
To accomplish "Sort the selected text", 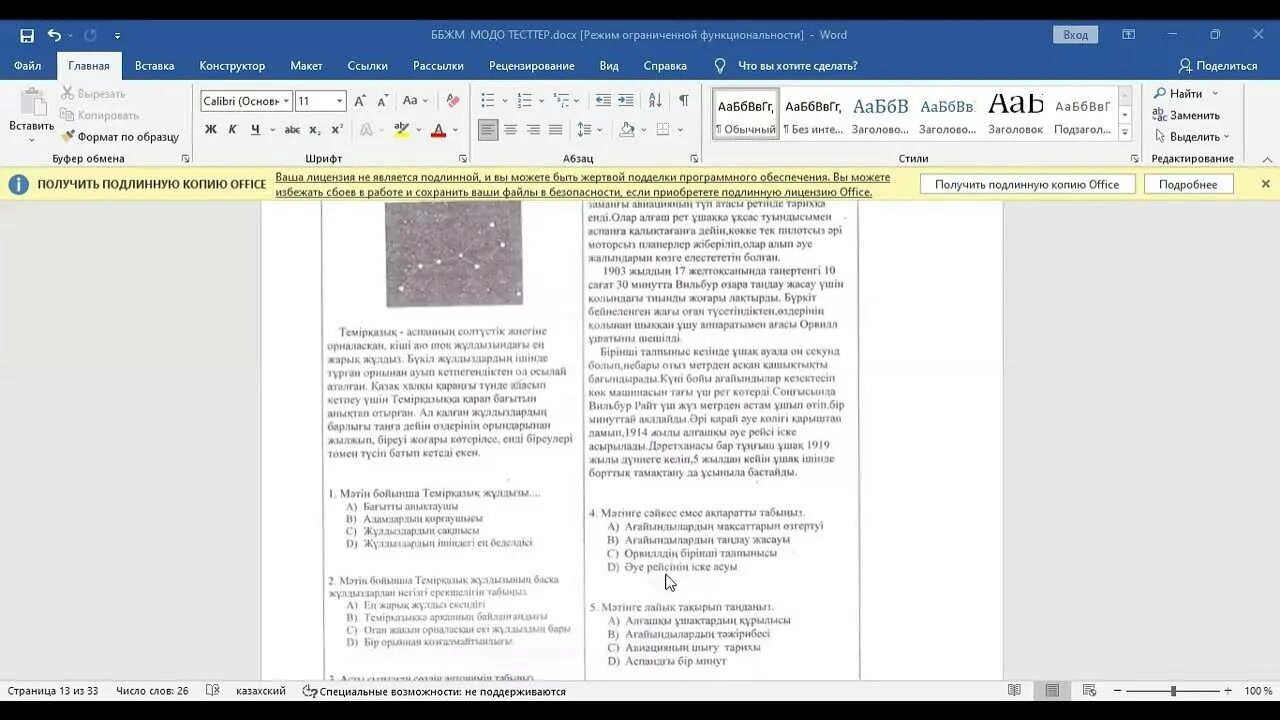I will click(x=655, y=101).
